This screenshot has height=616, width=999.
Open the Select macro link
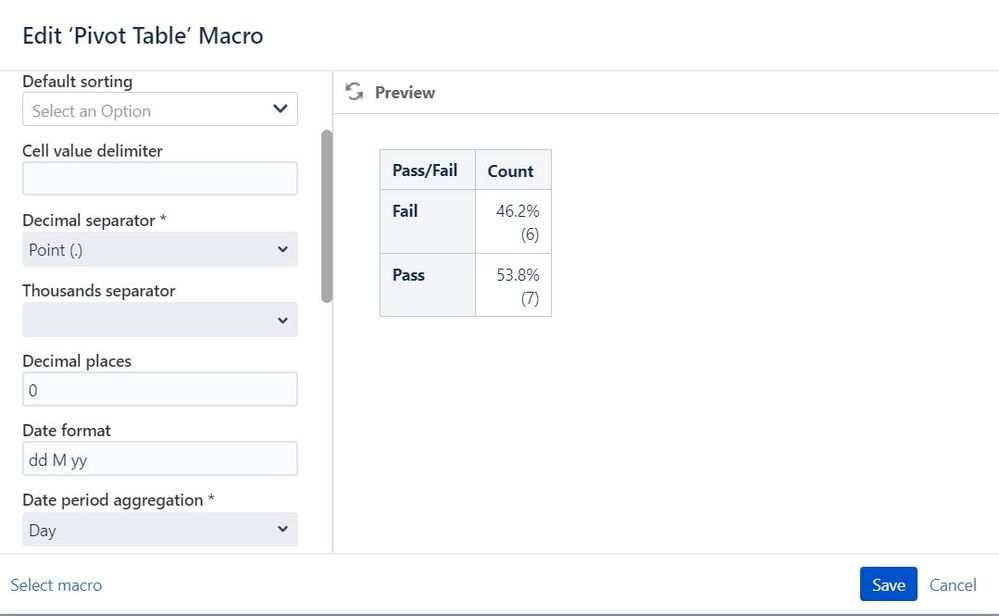pyautogui.click(x=56, y=584)
